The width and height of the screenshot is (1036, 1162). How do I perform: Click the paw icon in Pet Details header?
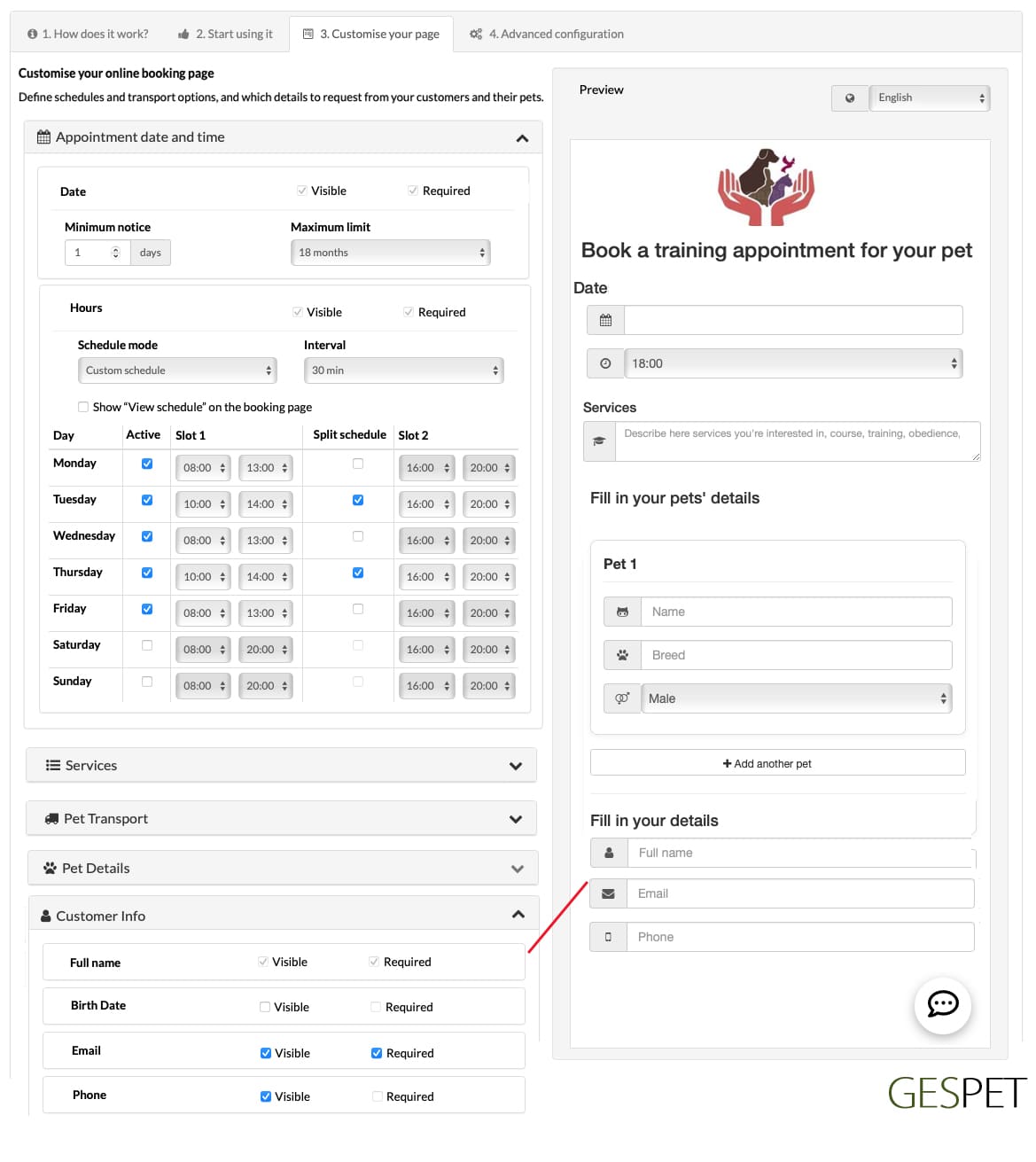click(x=50, y=869)
